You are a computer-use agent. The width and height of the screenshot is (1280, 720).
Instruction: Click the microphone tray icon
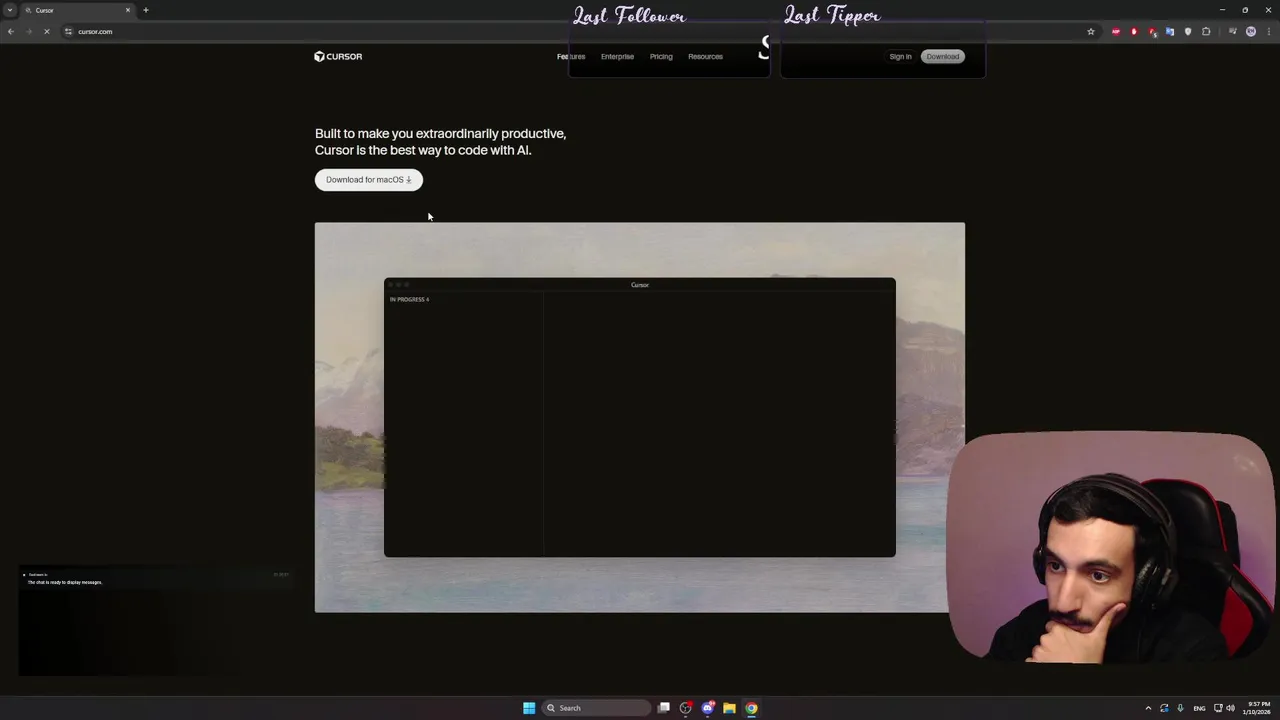[1180, 708]
